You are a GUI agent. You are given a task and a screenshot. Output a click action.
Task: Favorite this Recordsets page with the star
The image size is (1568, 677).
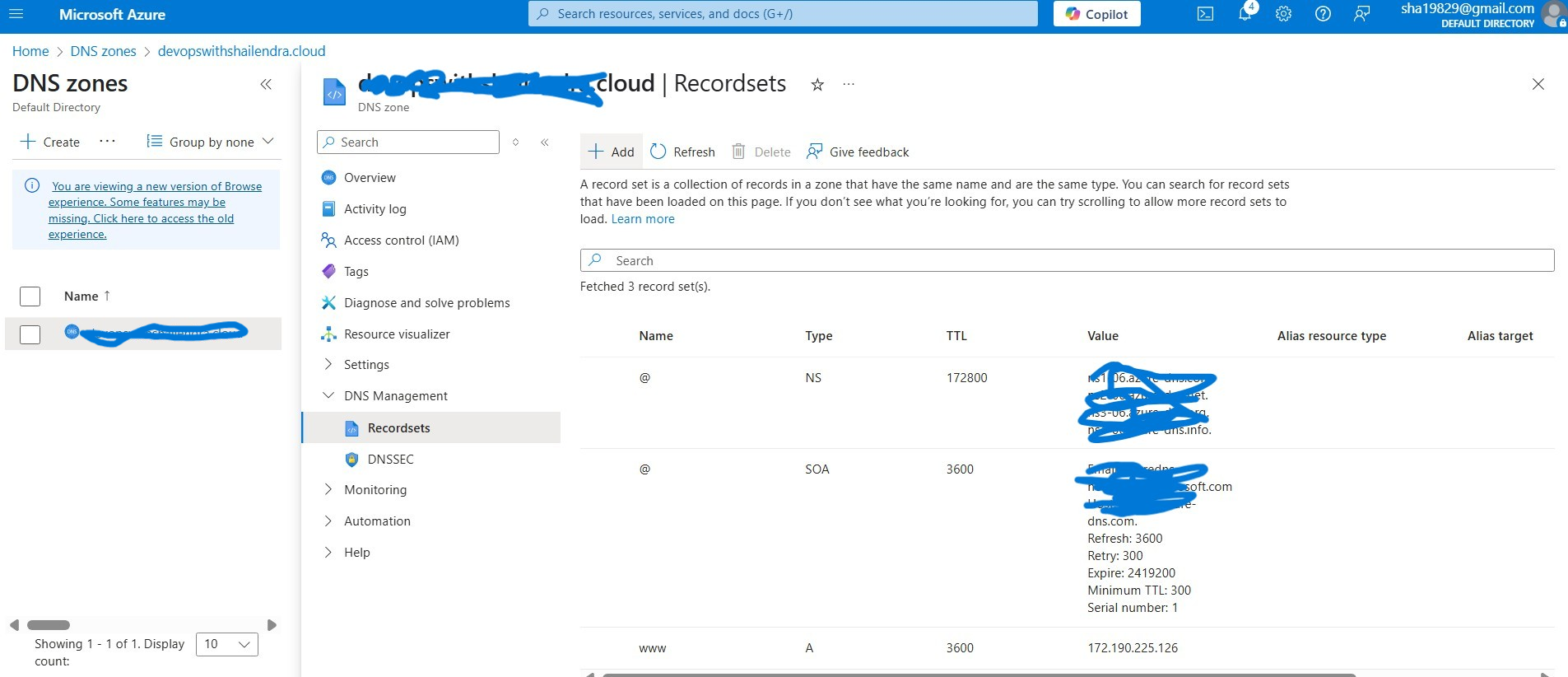point(817,85)
